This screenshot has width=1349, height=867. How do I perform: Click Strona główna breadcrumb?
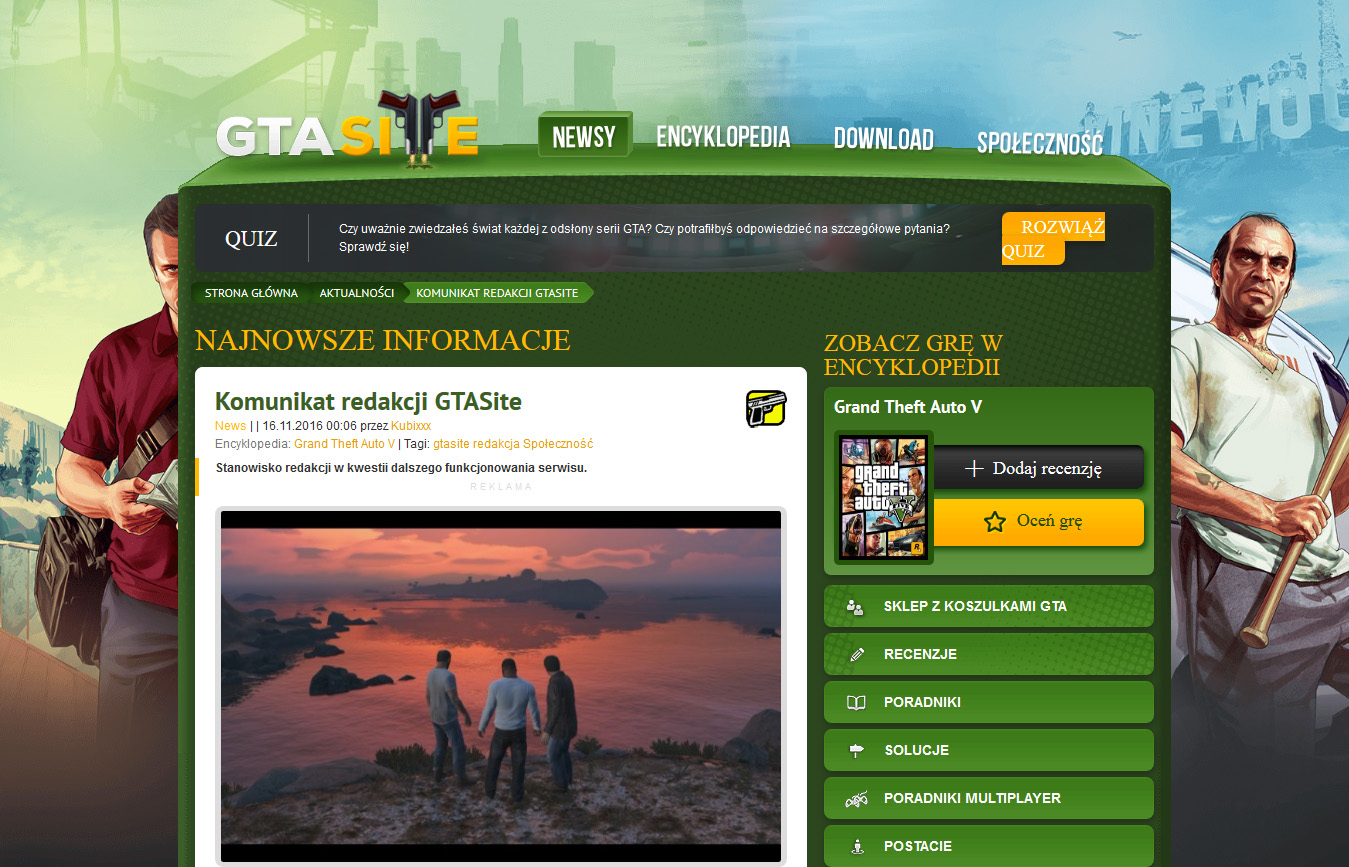(x=251, y=293)
